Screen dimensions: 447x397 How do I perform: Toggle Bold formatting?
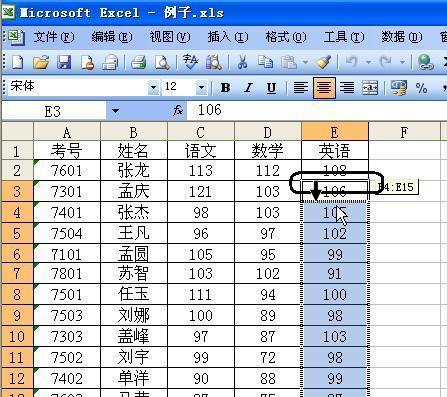click(x=225, y=88)
